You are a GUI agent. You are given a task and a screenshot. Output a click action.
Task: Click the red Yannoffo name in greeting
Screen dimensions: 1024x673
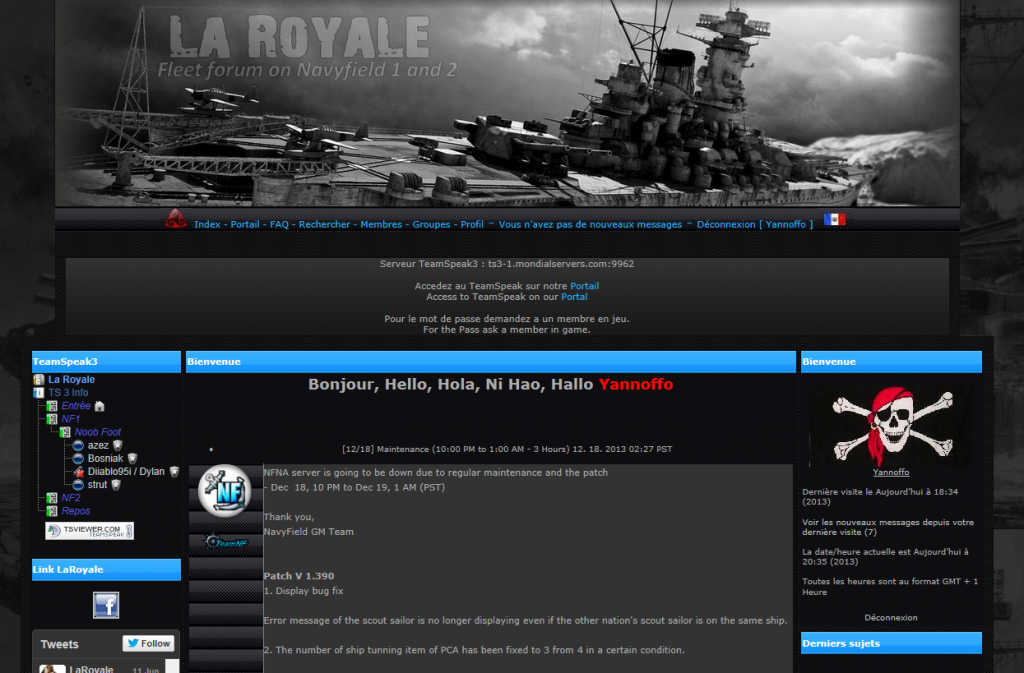(x=635, y=384)
